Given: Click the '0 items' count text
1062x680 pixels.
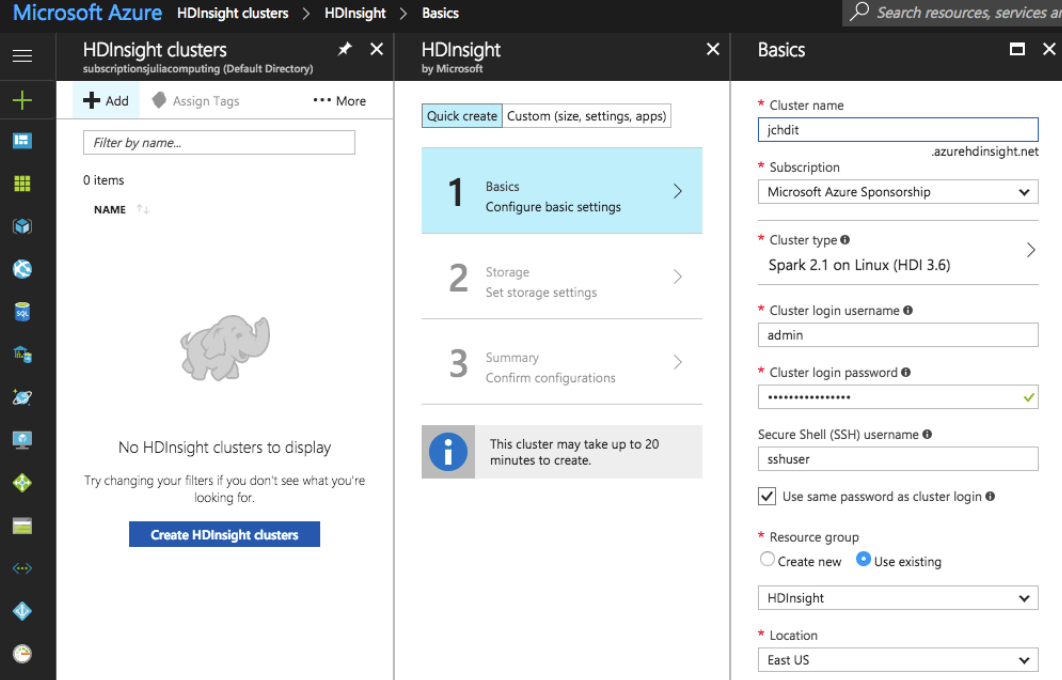Looking at the screenshot, I should pos(104,180).
